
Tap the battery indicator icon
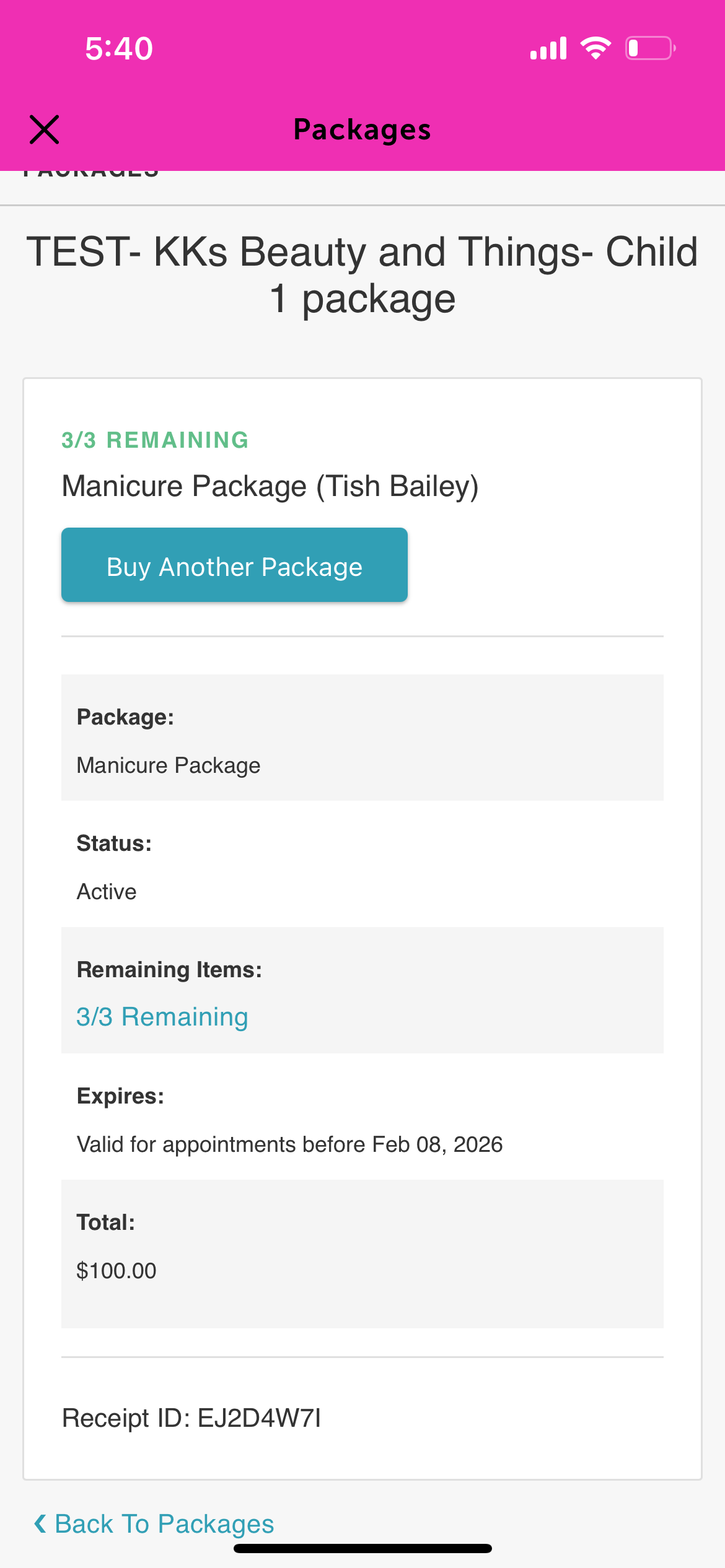coord(650,48)
